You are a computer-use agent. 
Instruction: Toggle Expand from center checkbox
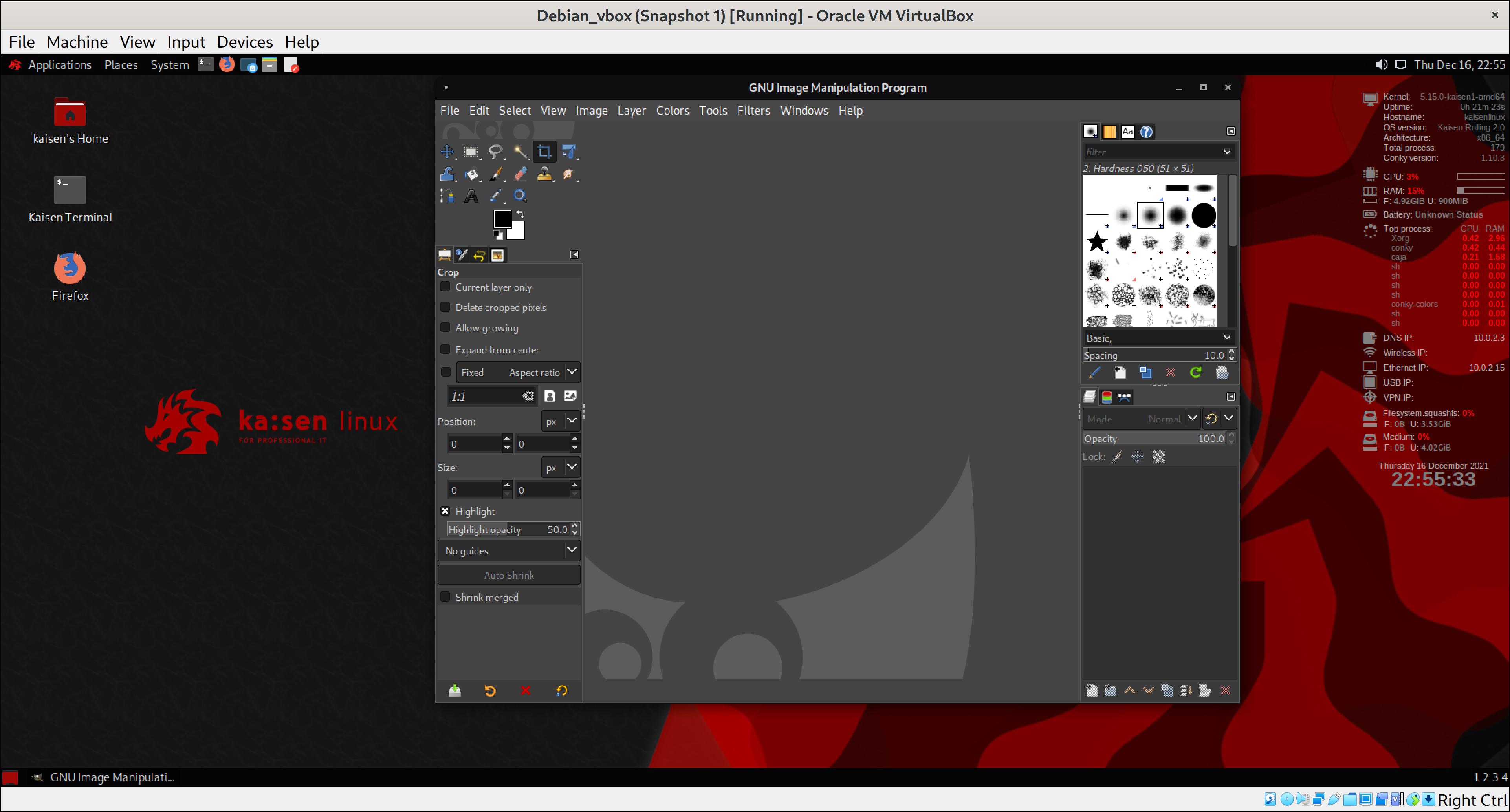point(445,349)
